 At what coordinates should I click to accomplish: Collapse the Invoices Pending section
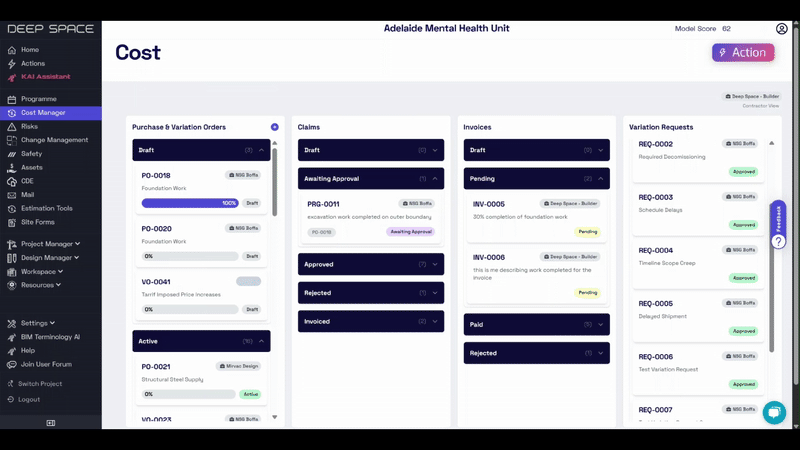click(x=537, y=179)
